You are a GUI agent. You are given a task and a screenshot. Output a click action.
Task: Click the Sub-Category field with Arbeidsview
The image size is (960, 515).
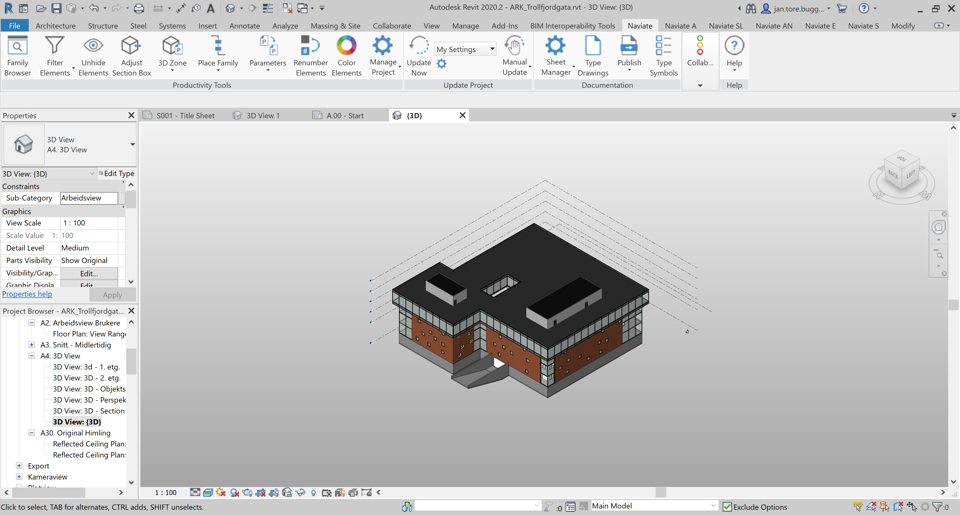click(88, 198)
